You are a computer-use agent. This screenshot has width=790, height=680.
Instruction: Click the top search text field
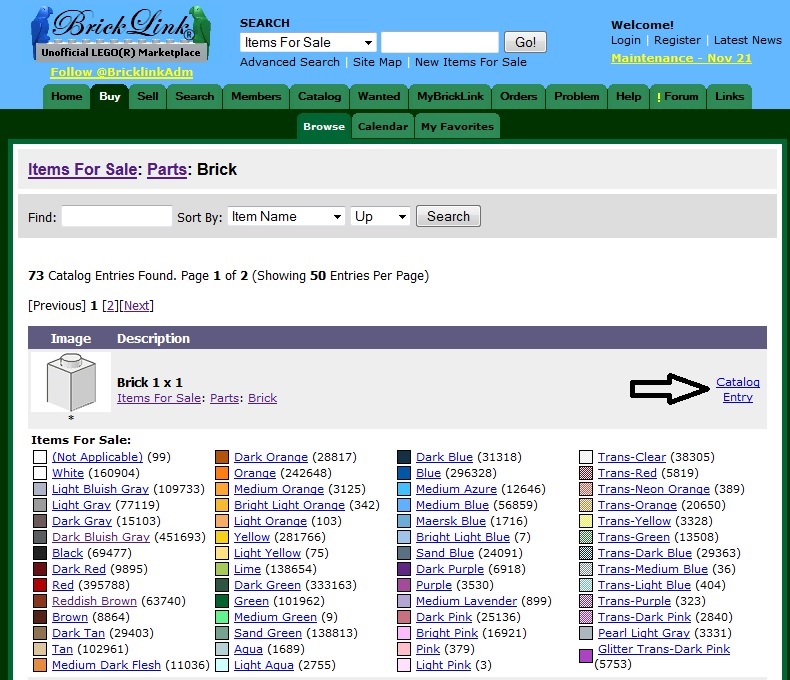(x=440, y=42)
